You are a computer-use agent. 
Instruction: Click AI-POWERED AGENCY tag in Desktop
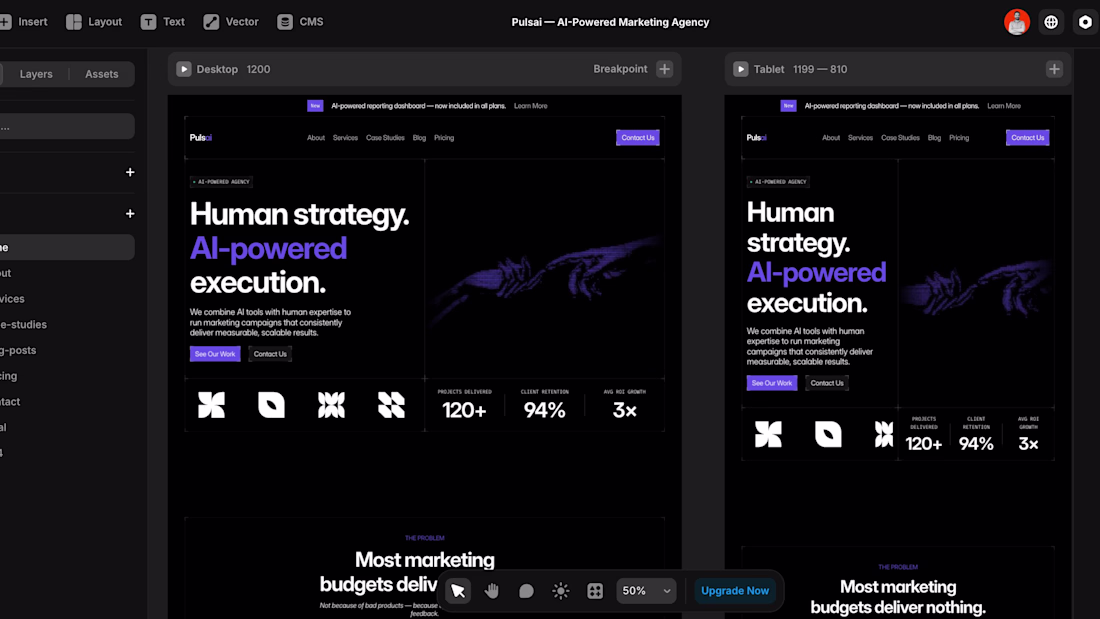click(x=222, y=182)
